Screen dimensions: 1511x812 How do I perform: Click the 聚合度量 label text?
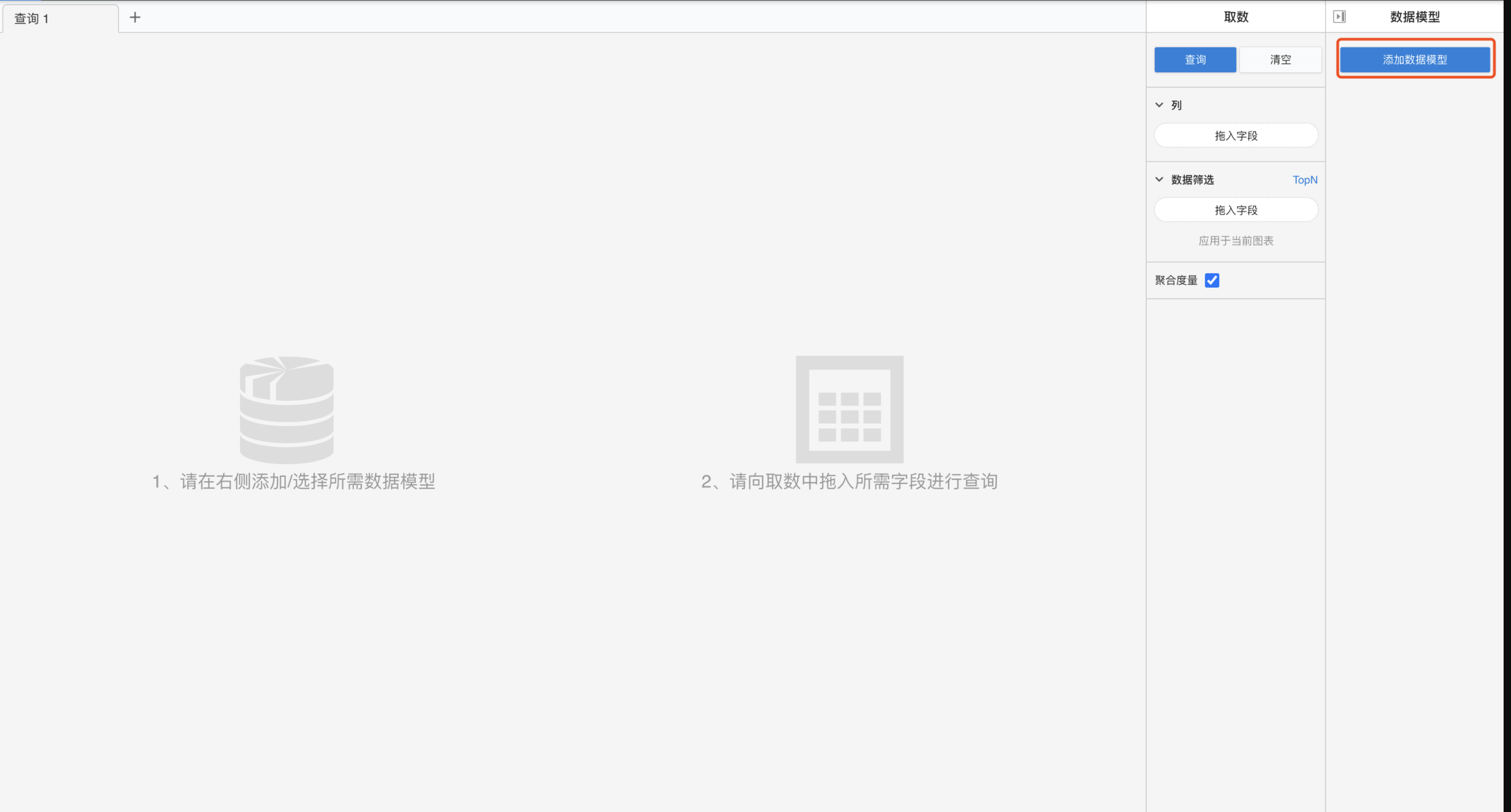click(1176, 280)
